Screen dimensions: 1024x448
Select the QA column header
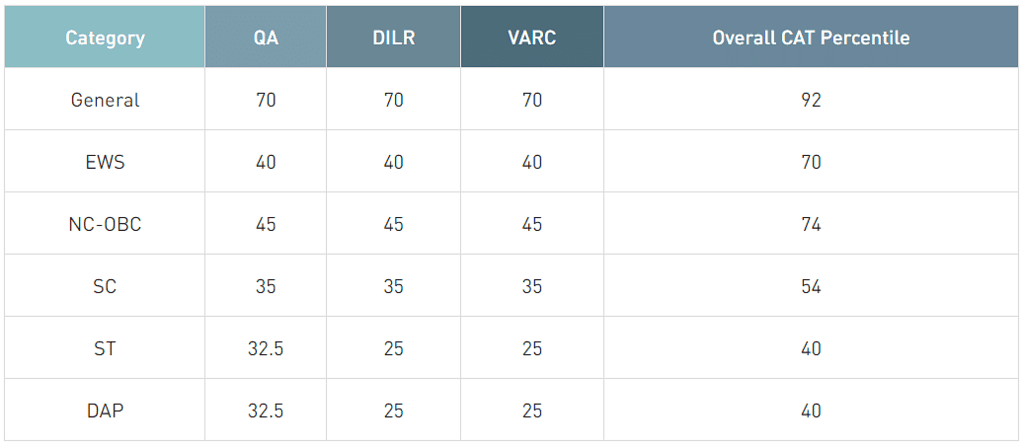265,38
